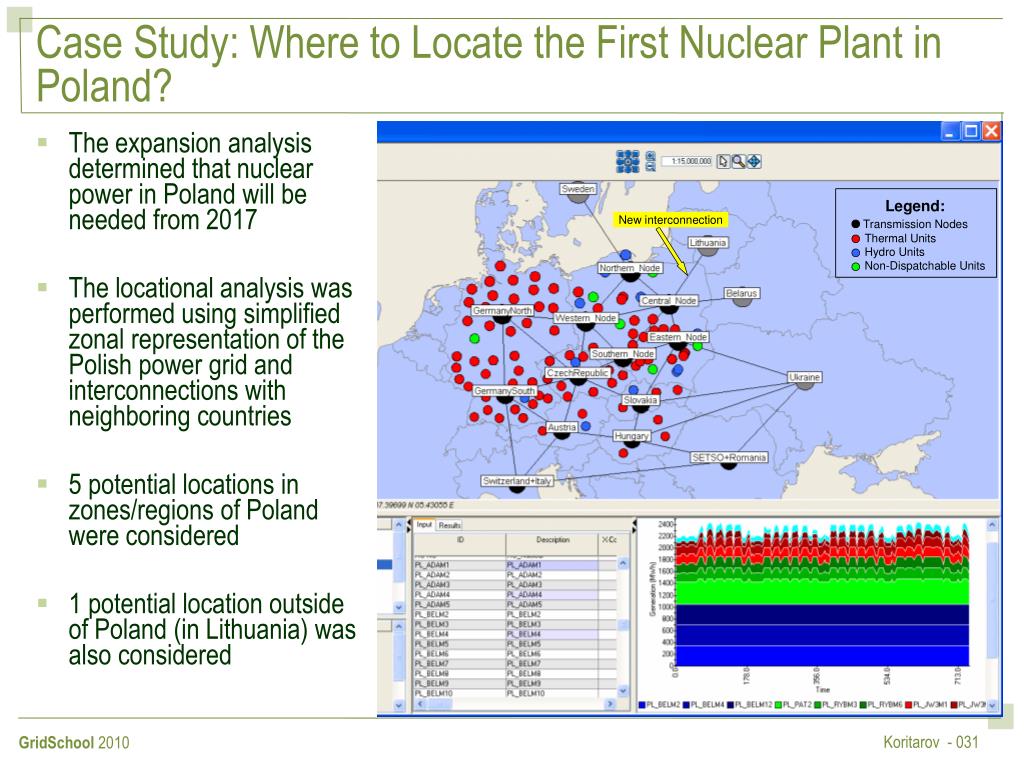Click the Switzerland+Italy node label
This screenshot has width=1024, height=768.
517,481
